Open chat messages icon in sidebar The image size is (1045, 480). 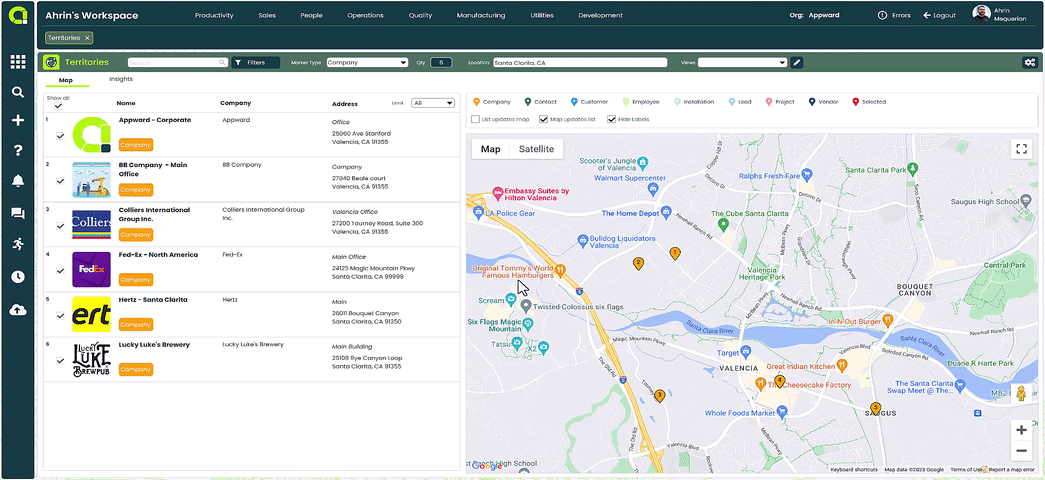pos(18,213)
